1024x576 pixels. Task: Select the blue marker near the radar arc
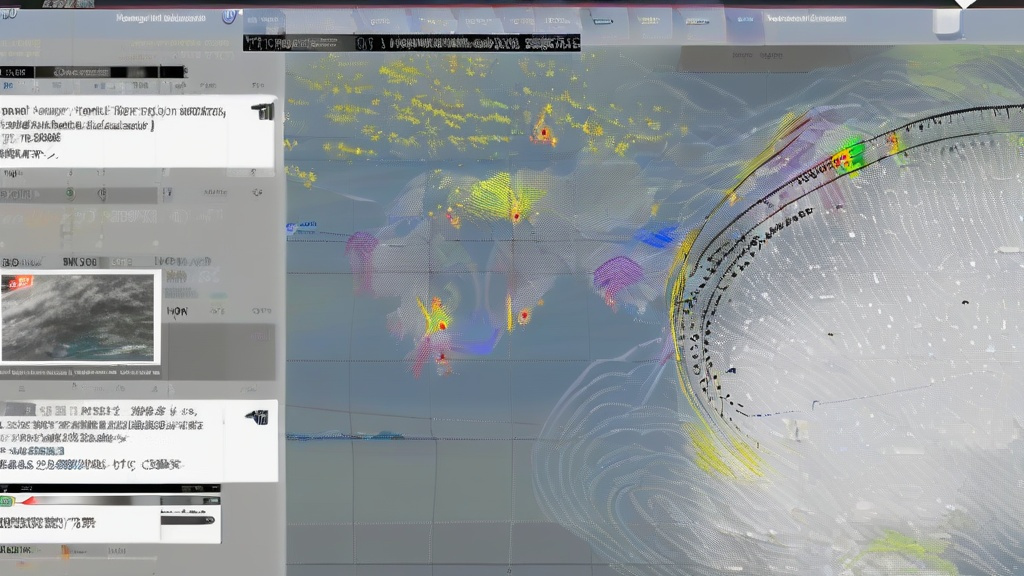click(x=656, y=236)
